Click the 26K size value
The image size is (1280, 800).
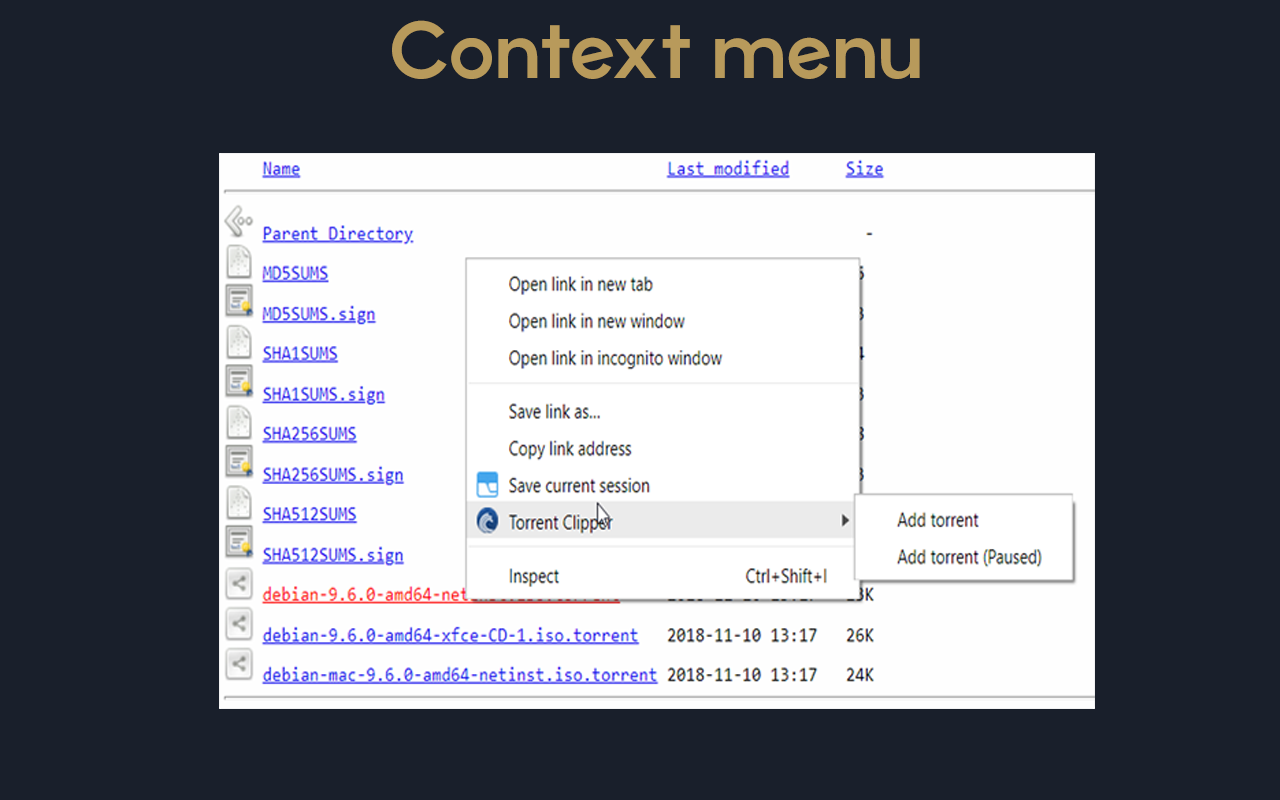click(860, 635)
